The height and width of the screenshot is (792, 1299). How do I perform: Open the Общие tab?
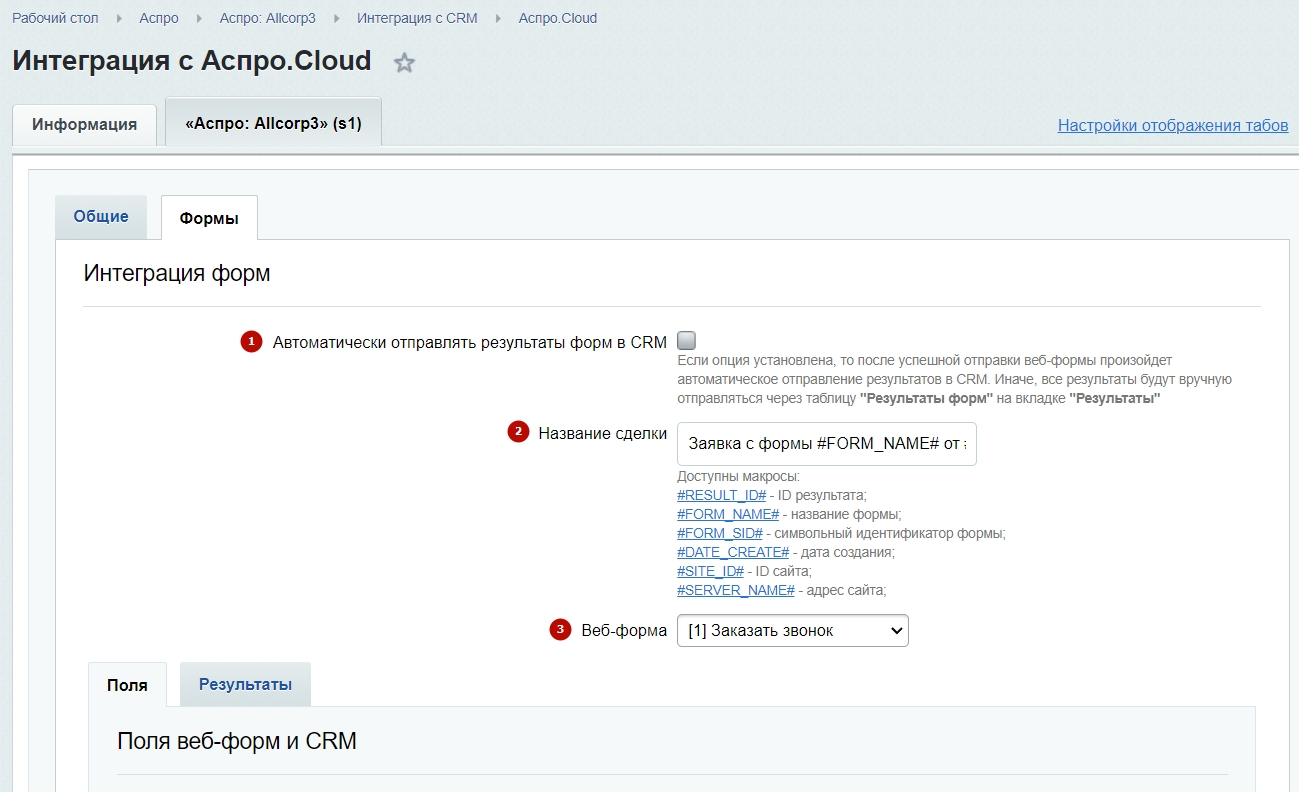(101, 217)
